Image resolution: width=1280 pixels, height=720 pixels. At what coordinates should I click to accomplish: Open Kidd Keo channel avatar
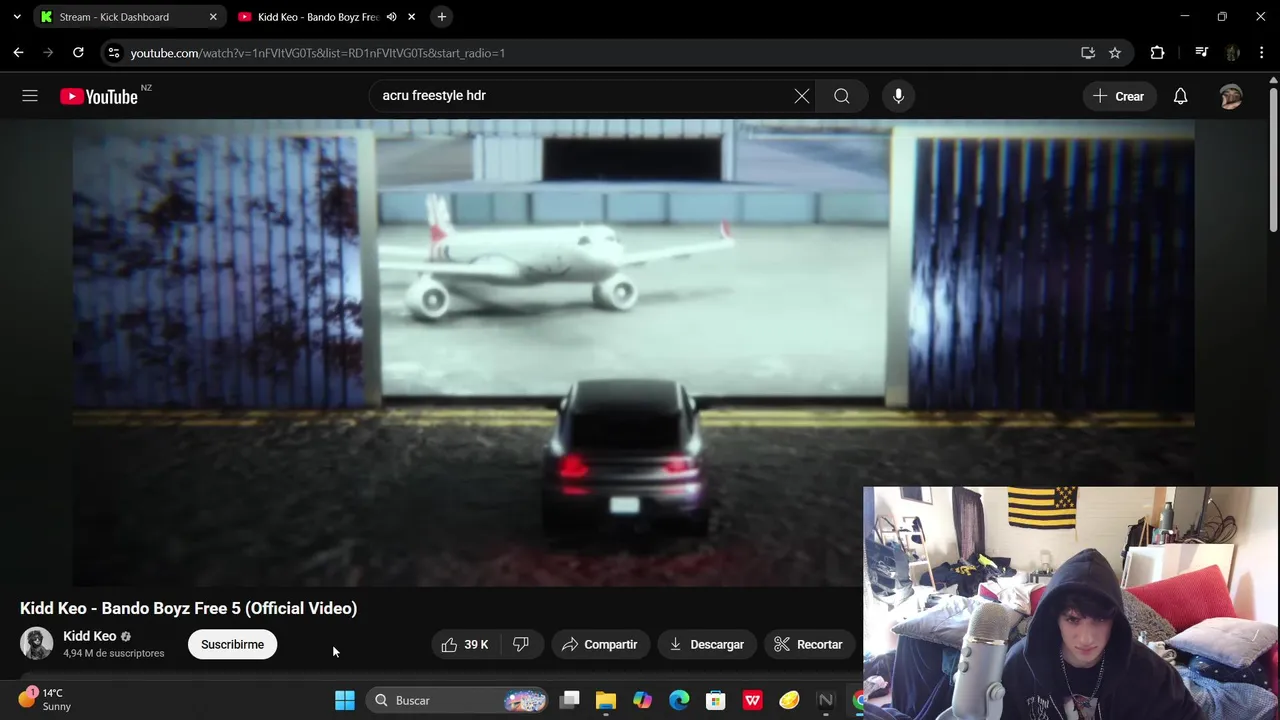[x=37, y=644]
